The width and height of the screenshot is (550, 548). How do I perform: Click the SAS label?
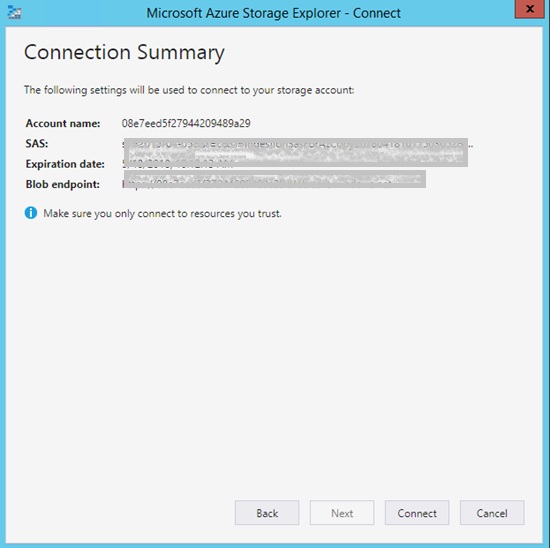(37, 143)
